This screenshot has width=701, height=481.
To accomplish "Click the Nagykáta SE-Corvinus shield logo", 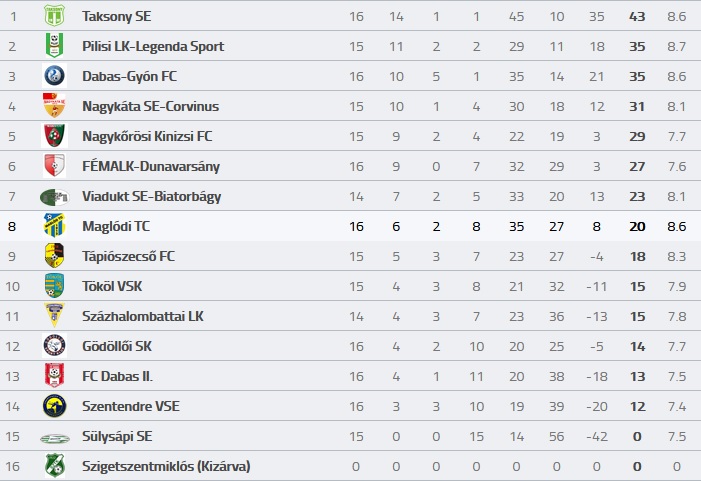I will pyautogui.click(x=55, y=105).
